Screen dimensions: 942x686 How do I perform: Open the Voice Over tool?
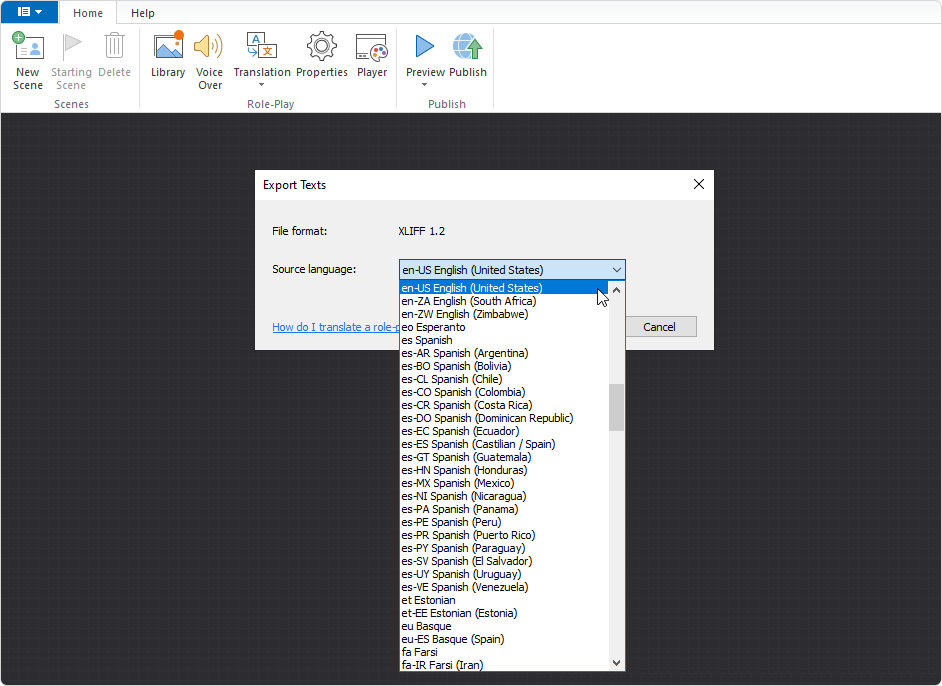pos(209,48)
